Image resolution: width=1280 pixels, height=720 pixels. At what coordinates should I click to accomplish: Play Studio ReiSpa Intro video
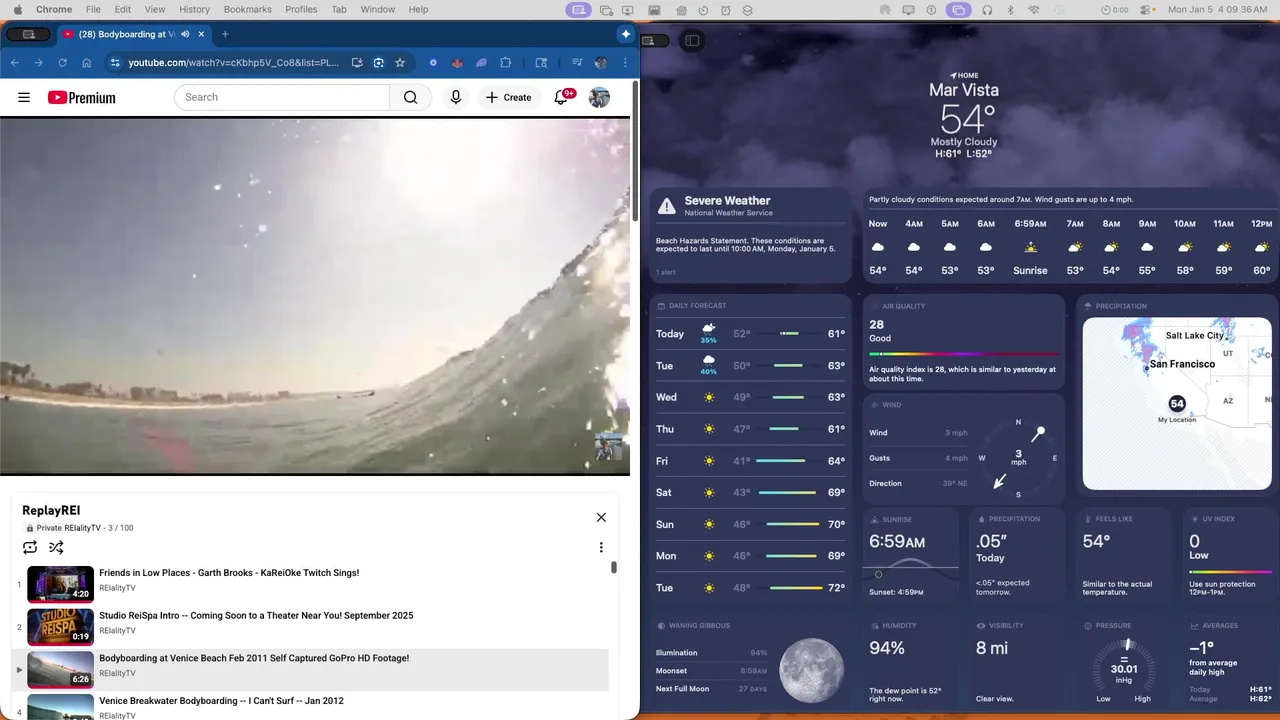click(310, 627)
